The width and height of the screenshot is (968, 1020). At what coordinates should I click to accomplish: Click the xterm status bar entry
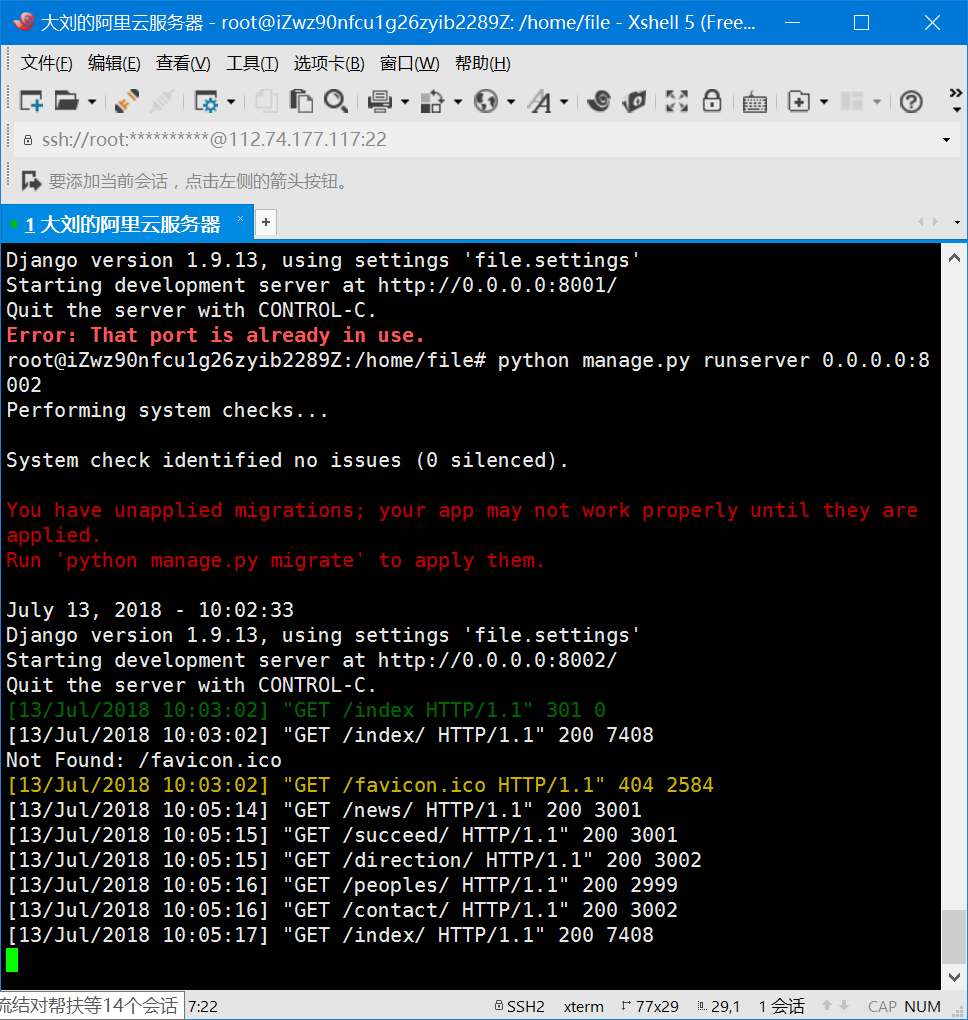(x=584, y=1006)
